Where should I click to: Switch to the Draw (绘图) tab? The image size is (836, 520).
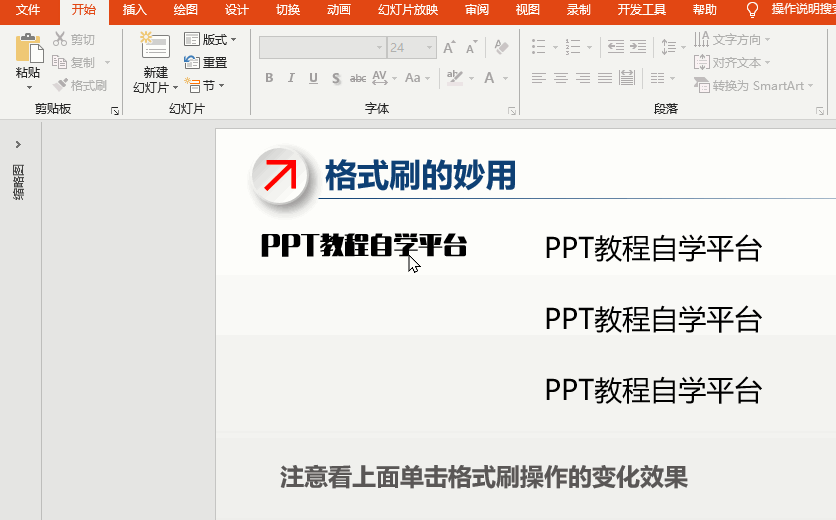coord(185,10)
